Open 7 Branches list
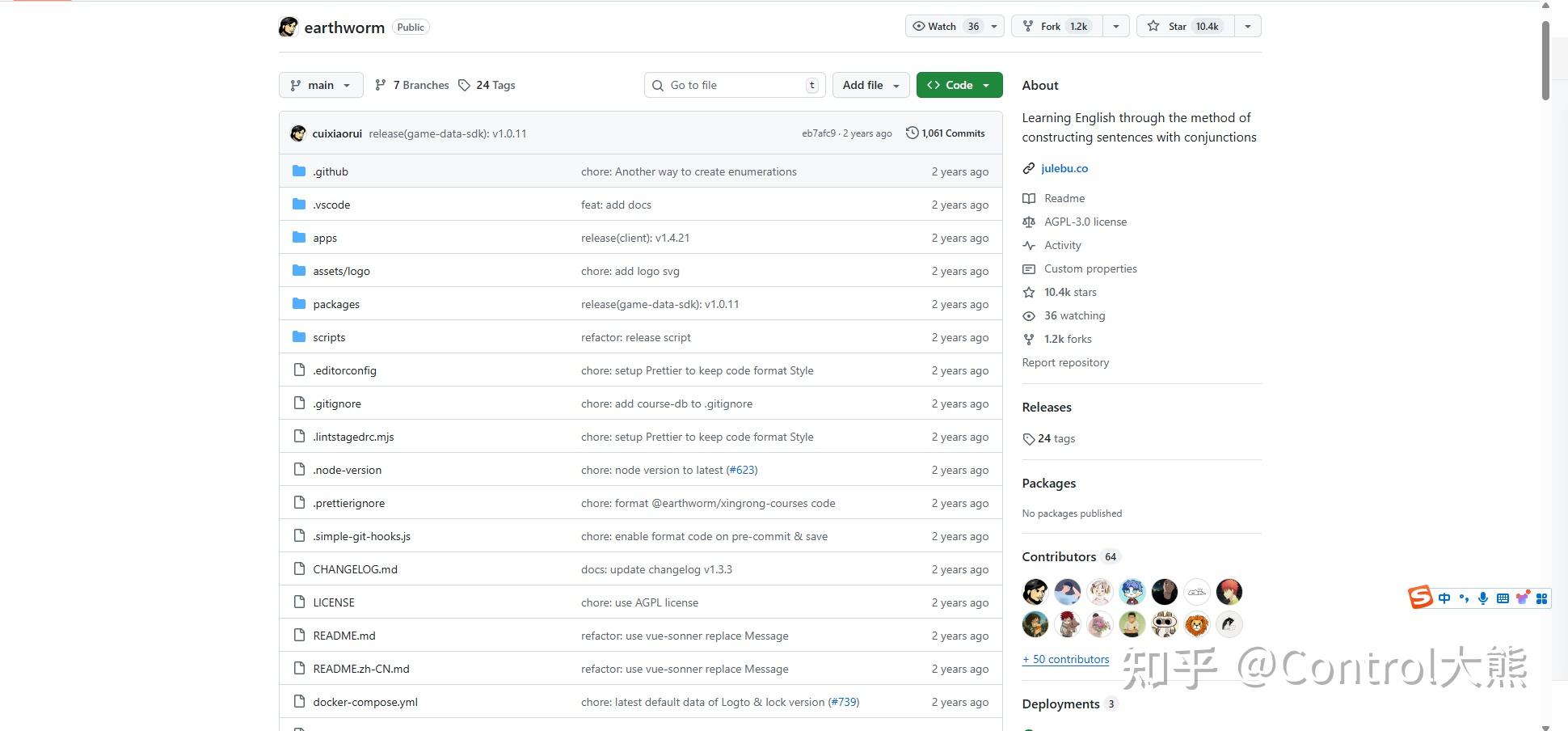Image resolution: width=1568 pixels, height=731 pixels. coord(412,85)
